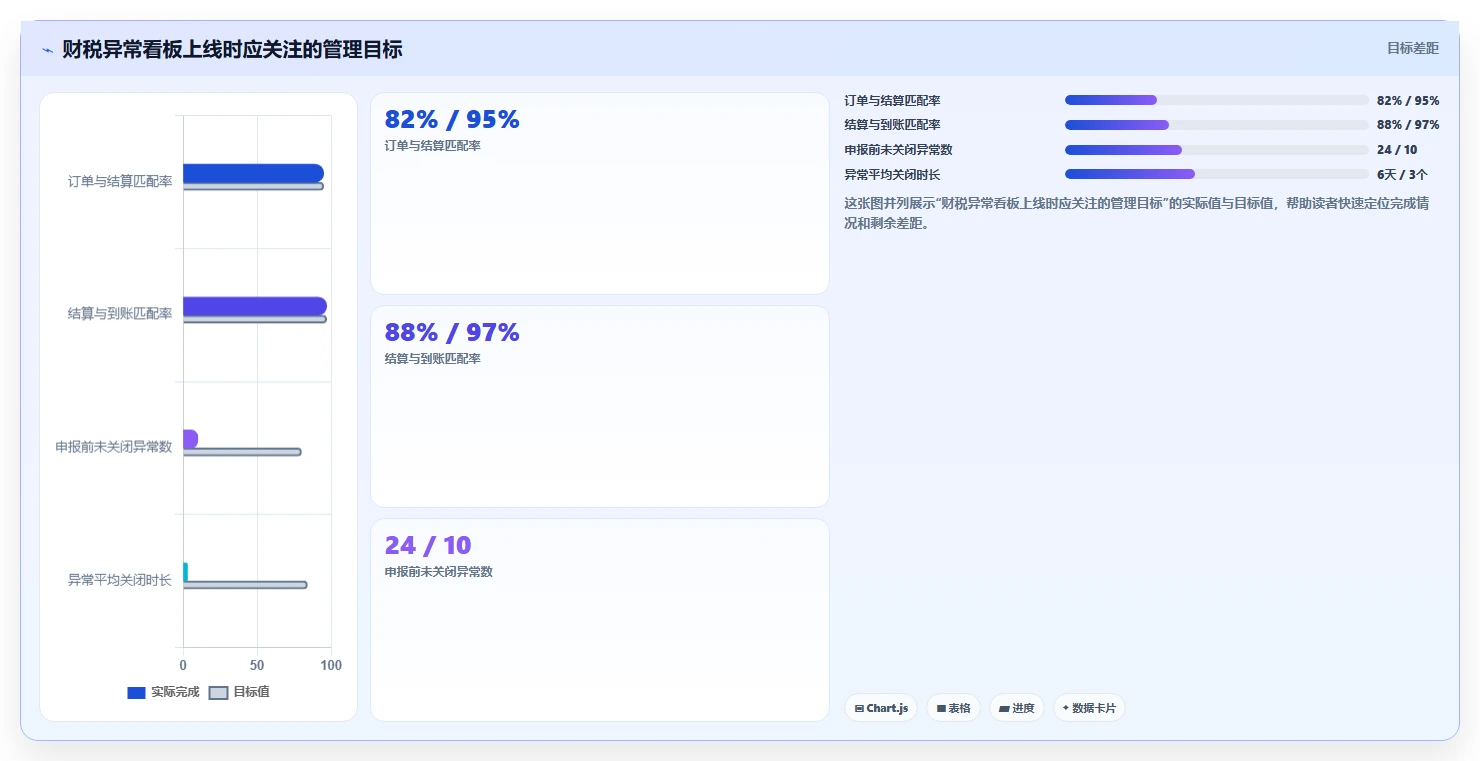Click the 申报前未关闭异常数 progress bar
1480x761 pixels.
[1216, 150]
